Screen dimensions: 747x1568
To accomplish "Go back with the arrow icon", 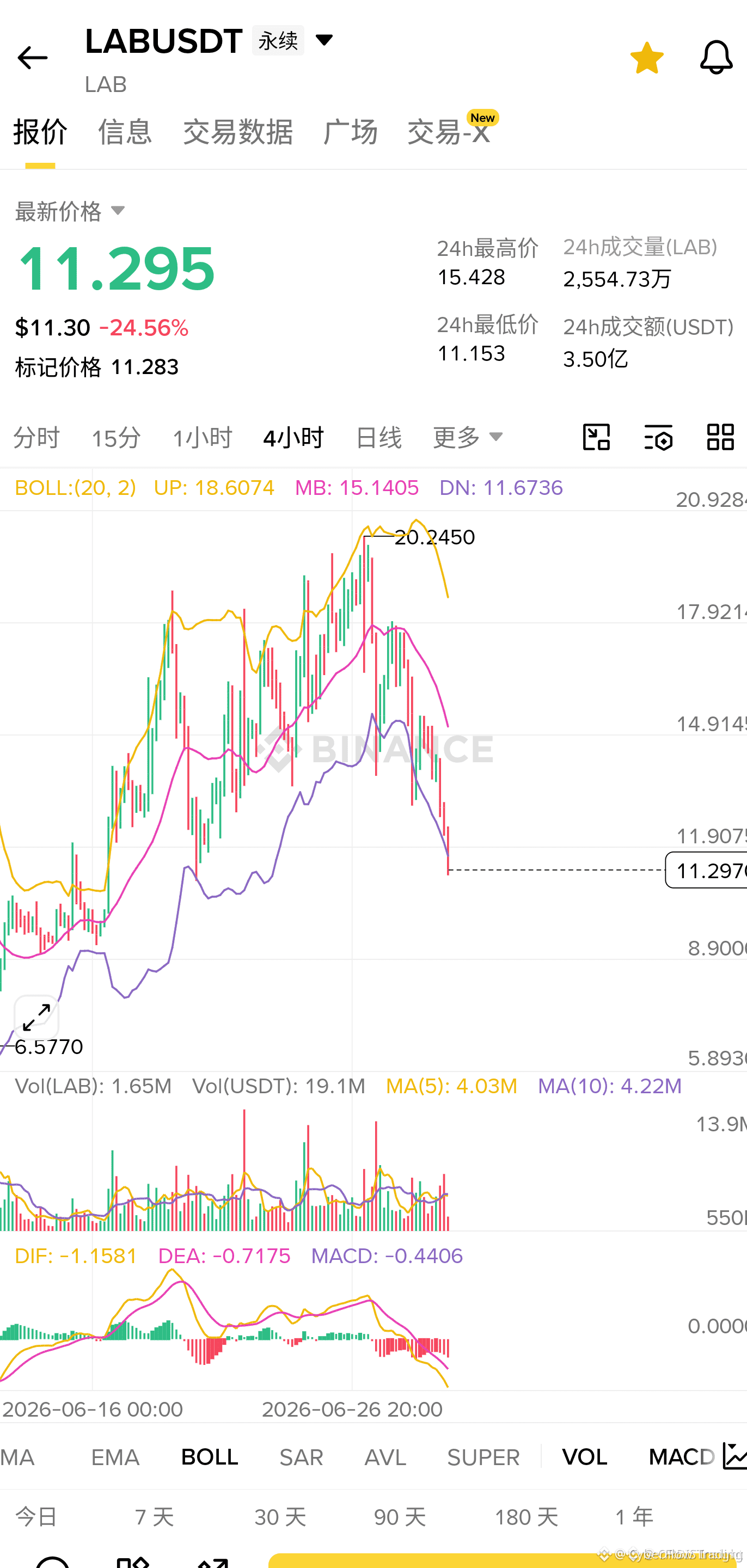I will click(32, 58).
